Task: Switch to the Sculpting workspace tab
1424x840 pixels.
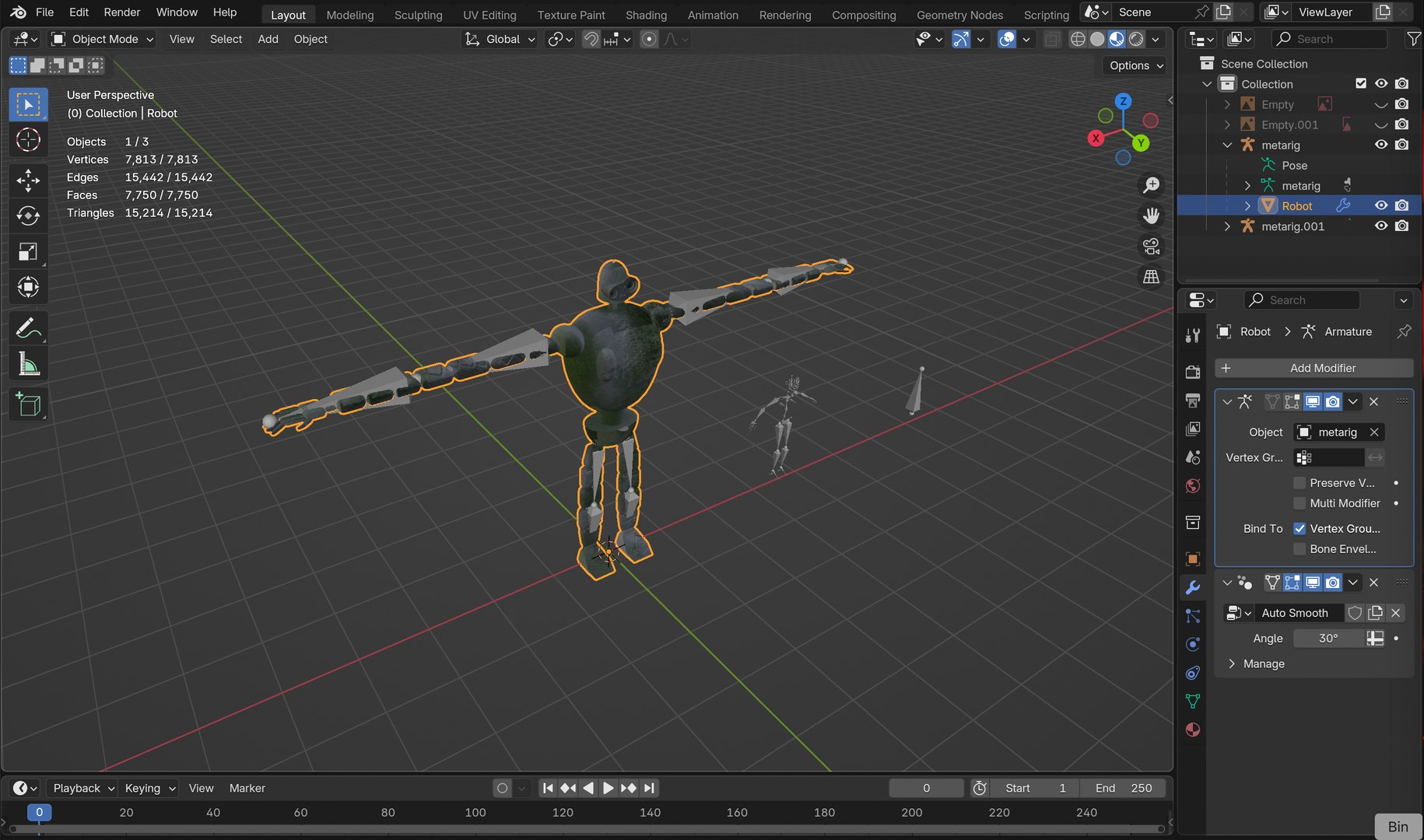Action: point(418,15)
